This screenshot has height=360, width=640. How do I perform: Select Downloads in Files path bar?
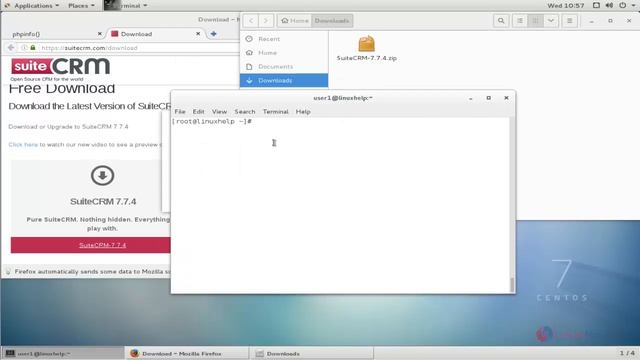(332, 20)
